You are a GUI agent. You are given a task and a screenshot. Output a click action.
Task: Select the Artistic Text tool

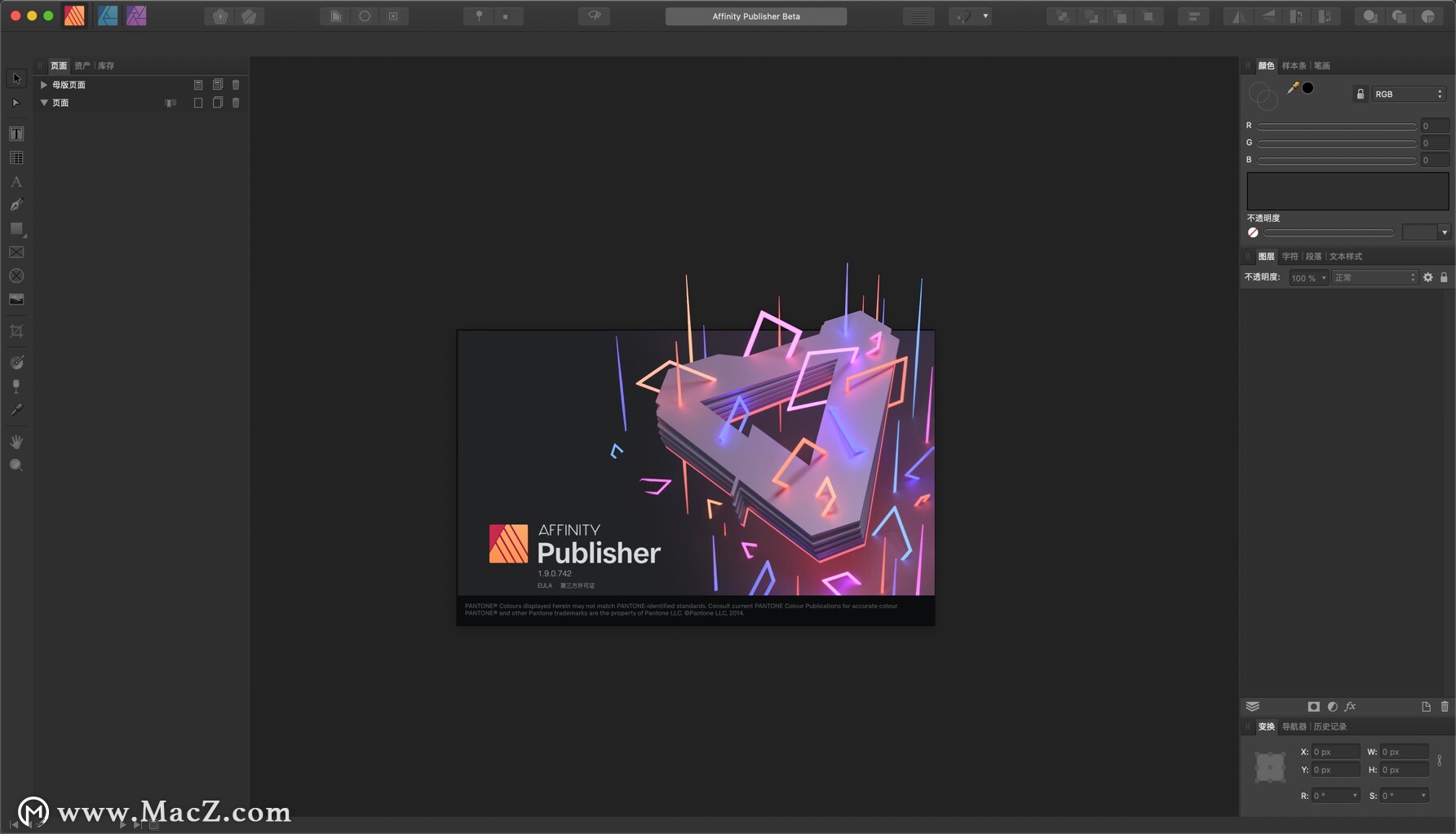16,182
